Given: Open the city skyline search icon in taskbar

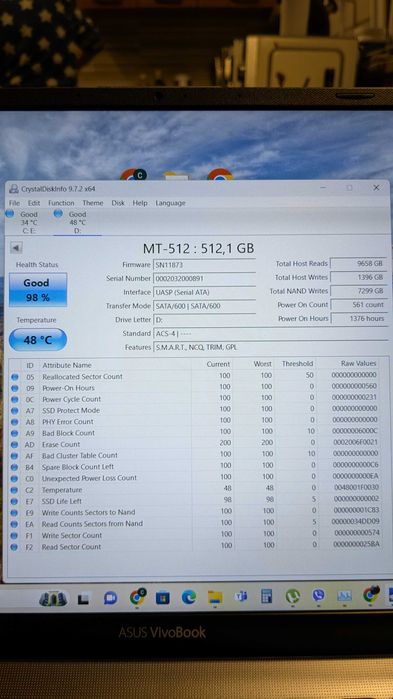Looking at the screenshot, I should (x=53, y=598).
